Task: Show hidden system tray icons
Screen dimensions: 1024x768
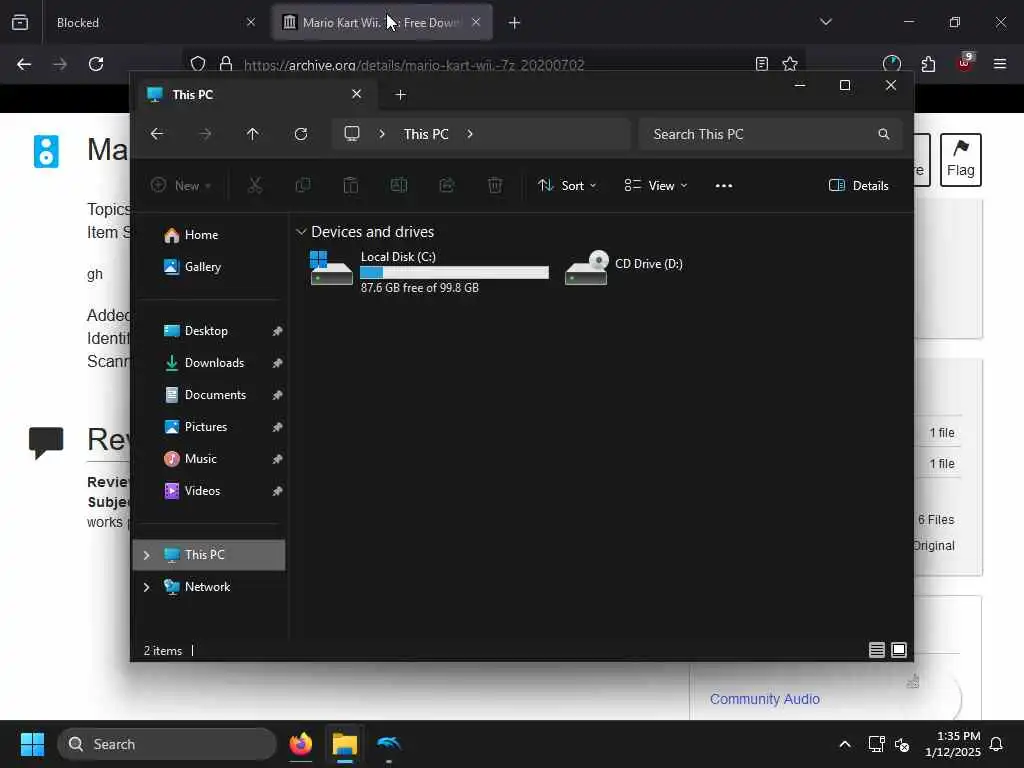Action: (x=844, y=744)
